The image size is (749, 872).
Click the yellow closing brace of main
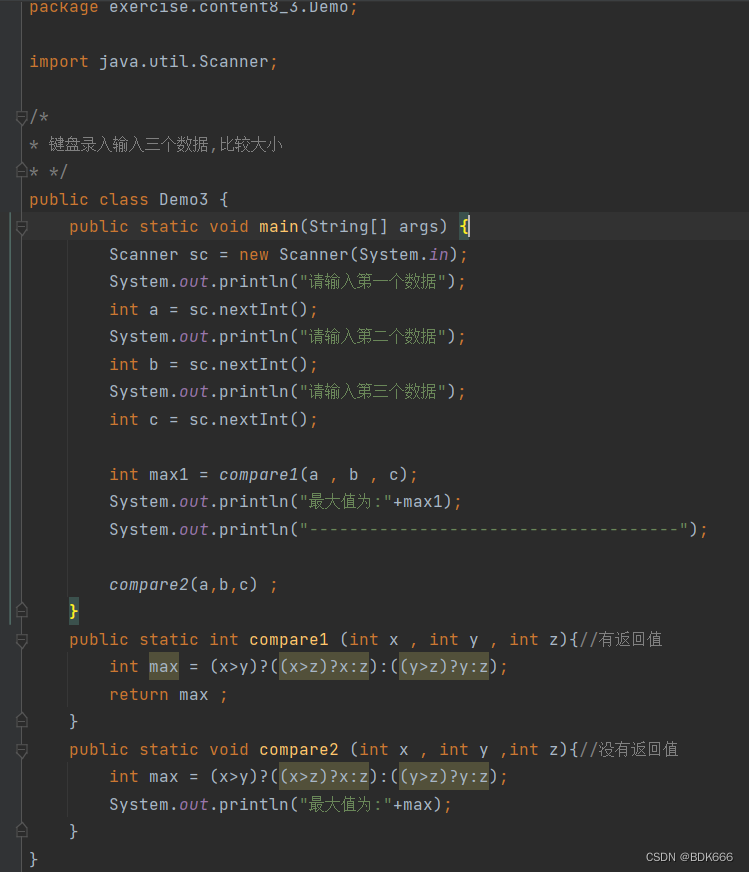73,611
